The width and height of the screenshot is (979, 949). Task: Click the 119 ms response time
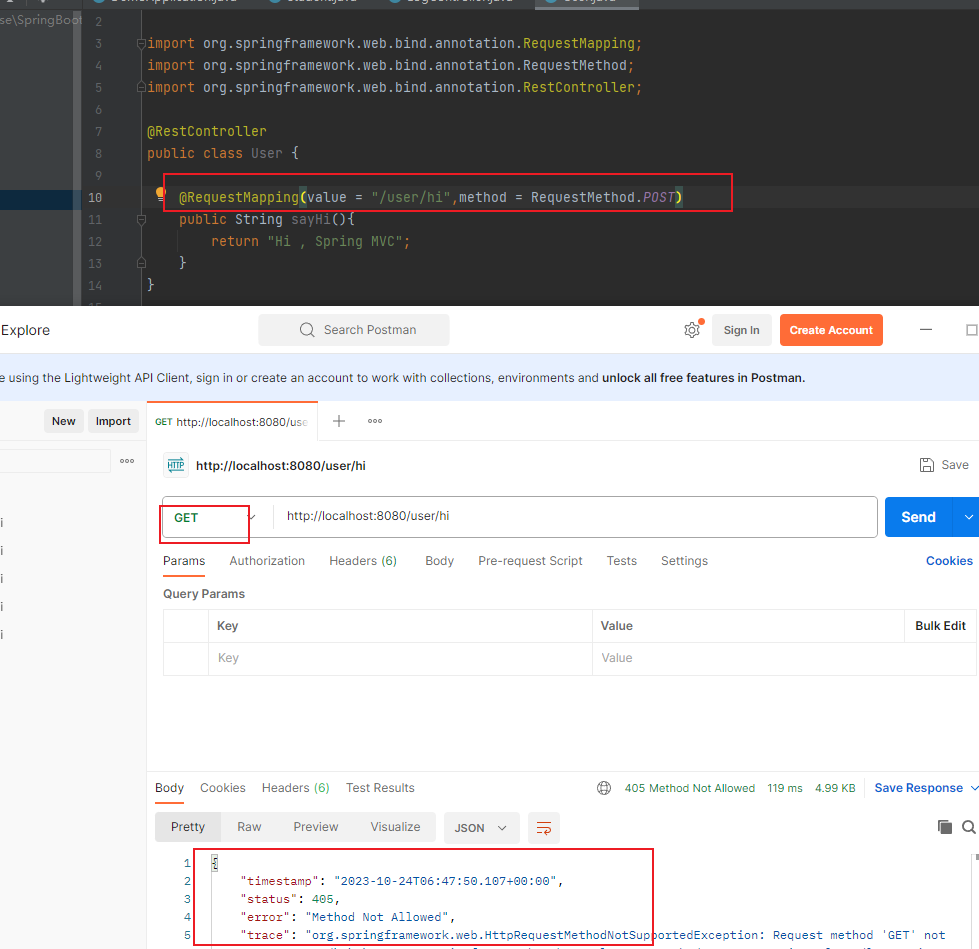[x=785, y=788]
